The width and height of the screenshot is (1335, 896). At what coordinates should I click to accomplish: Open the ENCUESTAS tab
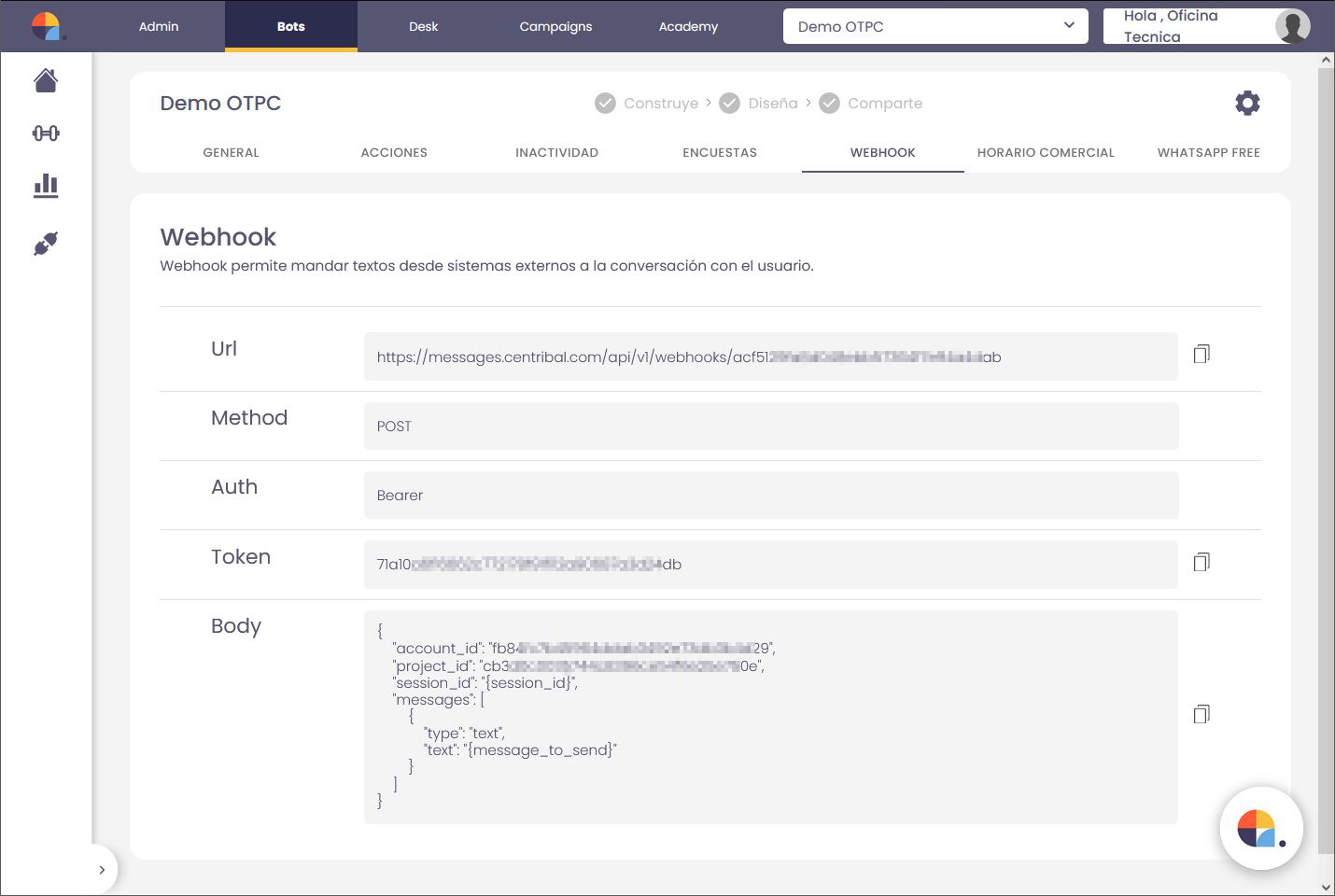720,152
